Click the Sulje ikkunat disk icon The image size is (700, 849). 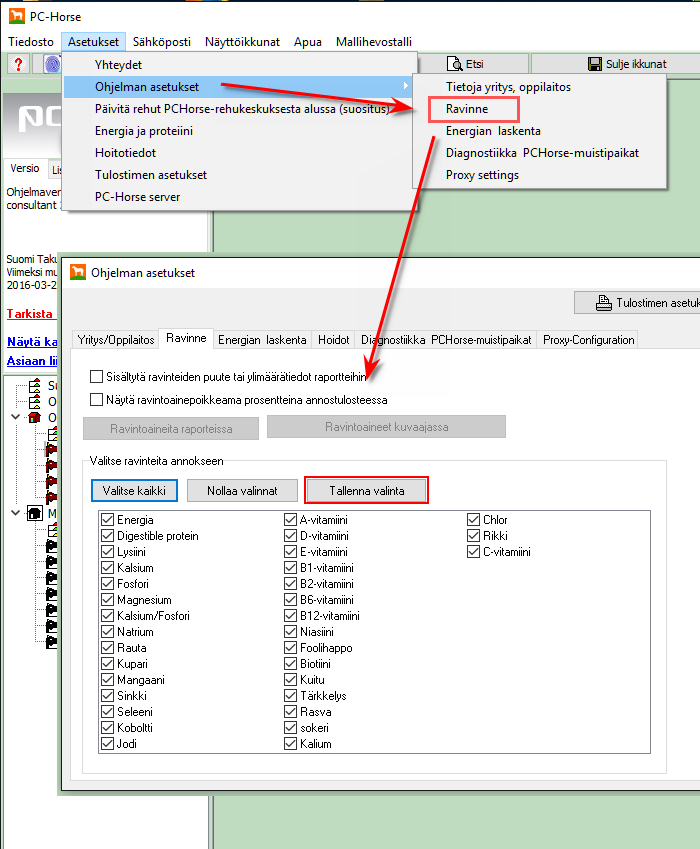[x=594, y=64]
